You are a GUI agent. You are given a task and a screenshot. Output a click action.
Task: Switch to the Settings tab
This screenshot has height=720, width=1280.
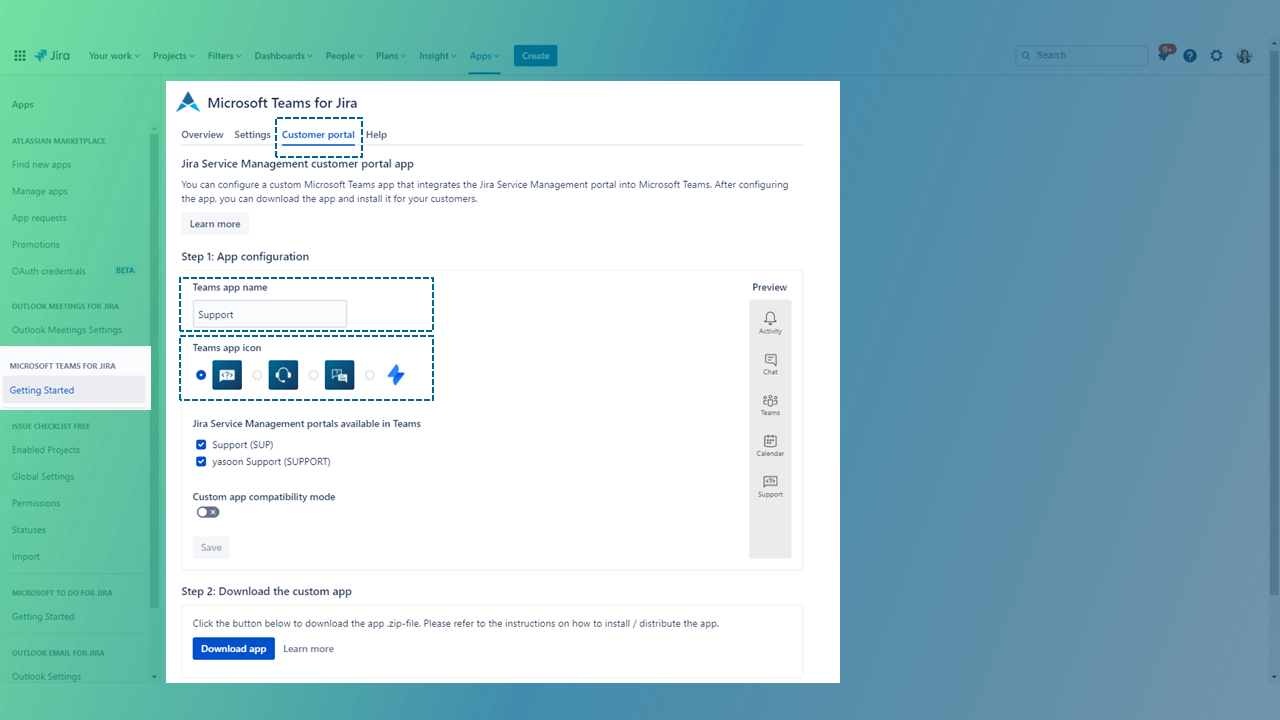(x=252, y=135)
